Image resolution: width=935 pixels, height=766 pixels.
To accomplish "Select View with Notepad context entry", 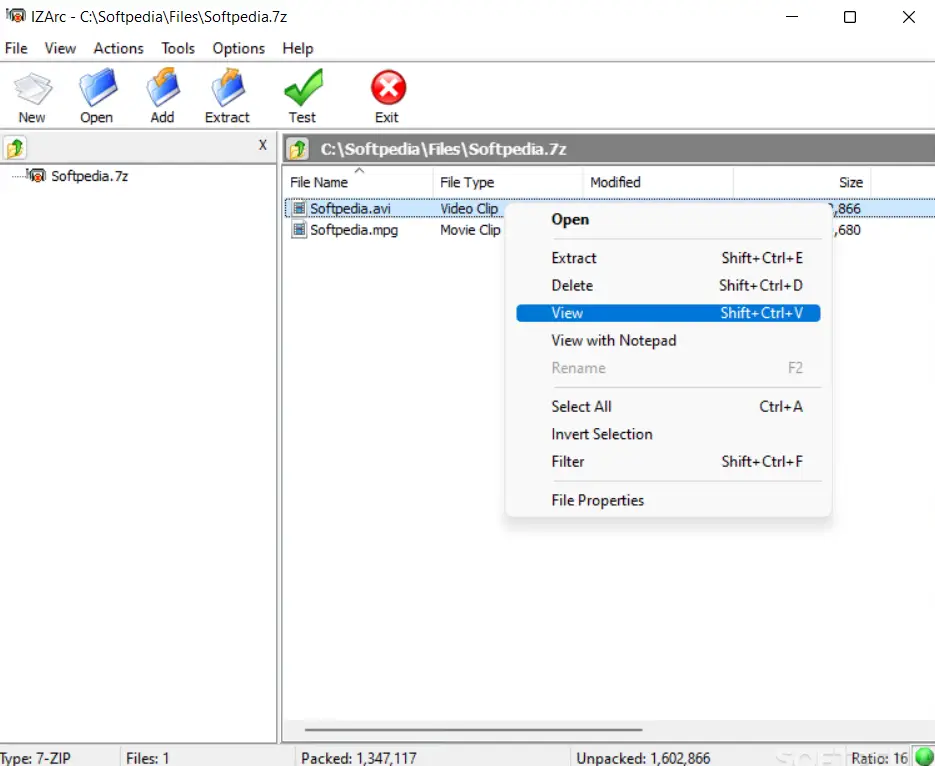I will pyautogui.click(x=613, y=341).
